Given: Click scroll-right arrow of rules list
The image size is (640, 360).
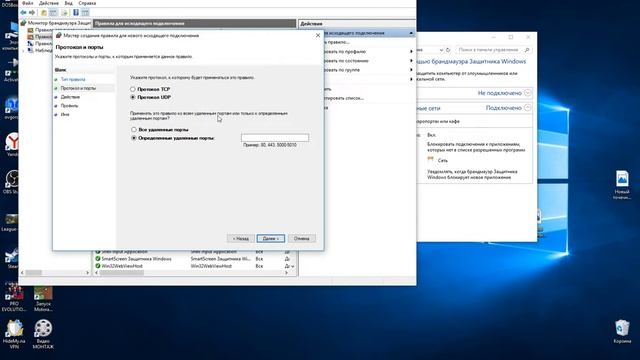Looking at the screenshot, I should [x=286, y=273].
